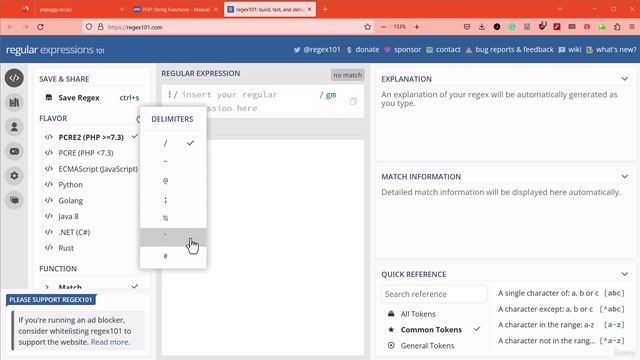
Task: Open the Firefox hamburger menu
Action: tap(632, 27)
